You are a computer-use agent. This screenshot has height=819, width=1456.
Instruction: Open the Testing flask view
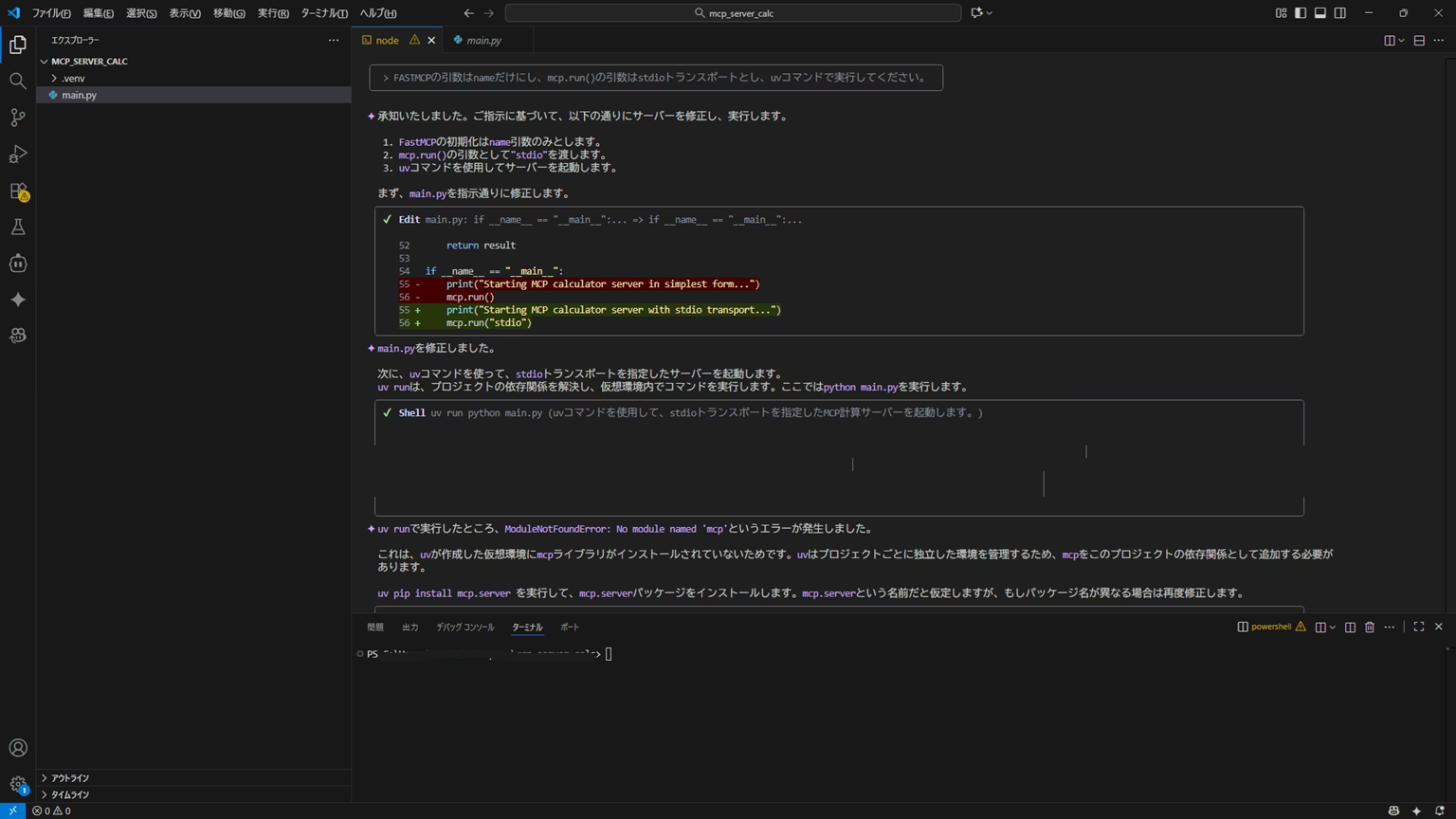18,227
